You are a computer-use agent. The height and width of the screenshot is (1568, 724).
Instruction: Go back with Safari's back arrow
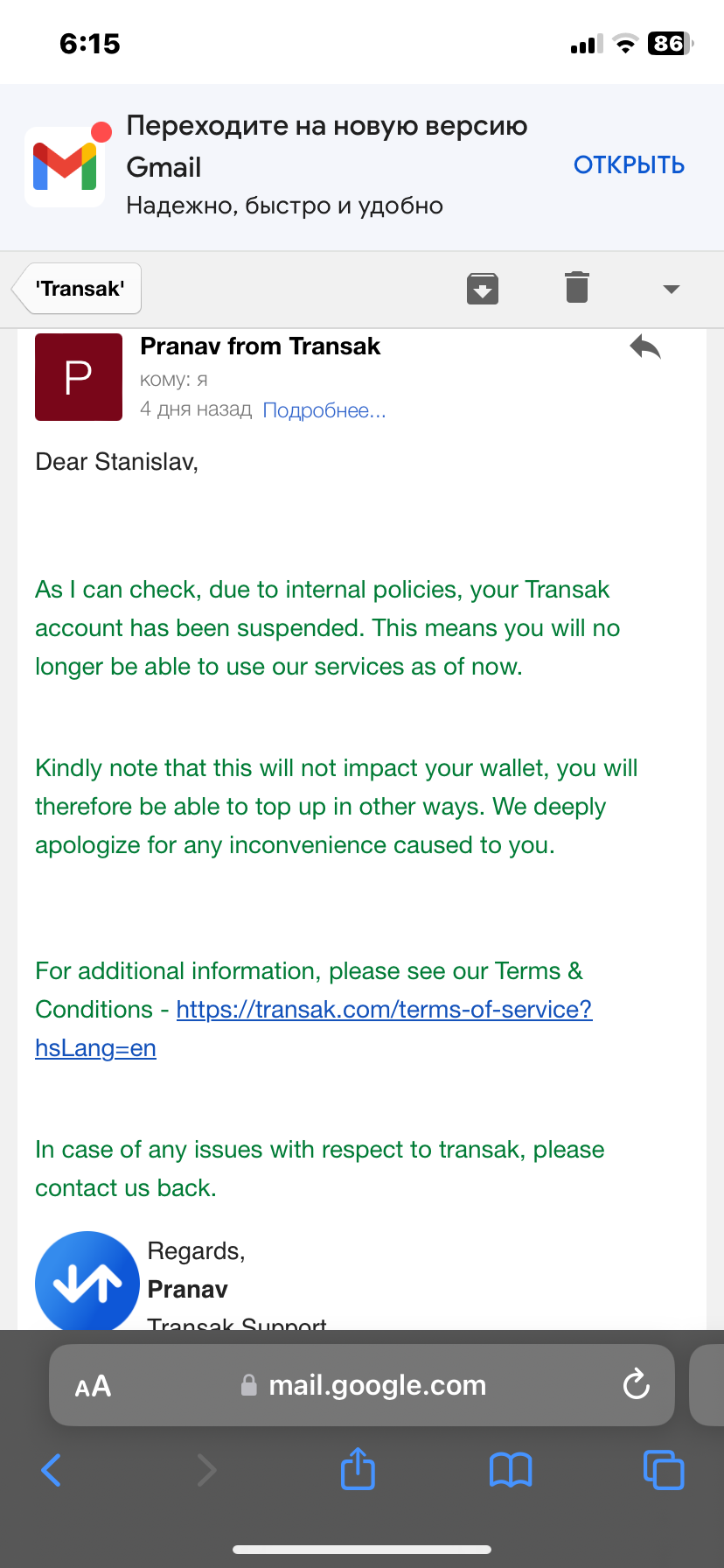(52, 1470)
